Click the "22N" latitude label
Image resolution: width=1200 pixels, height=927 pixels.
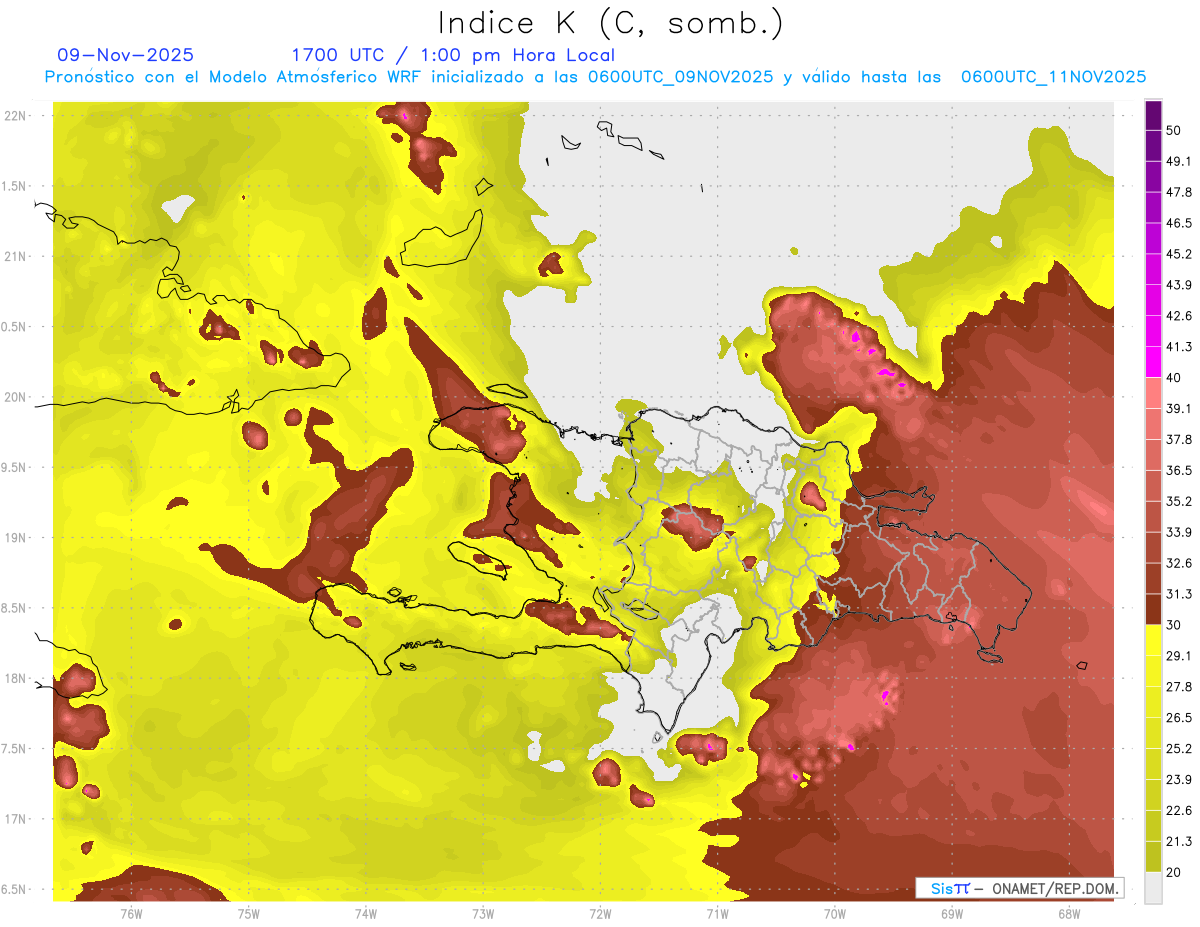[16, 116]
